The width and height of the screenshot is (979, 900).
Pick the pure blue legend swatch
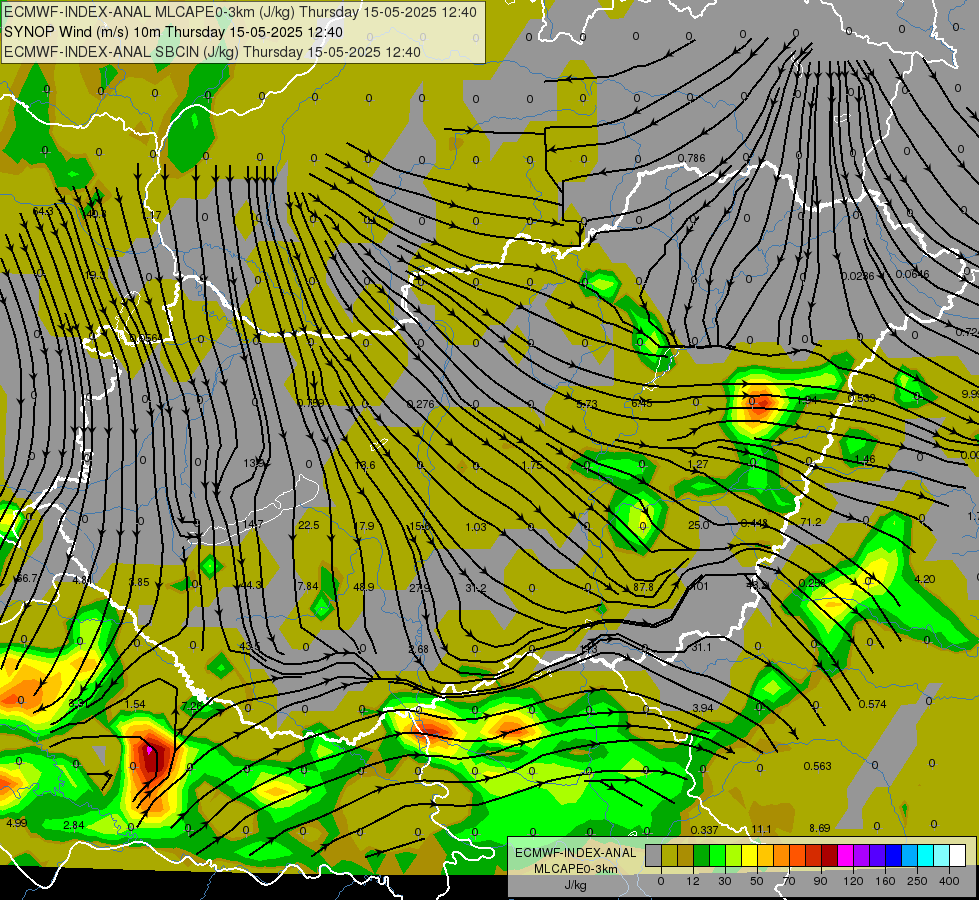coord(893,855)
